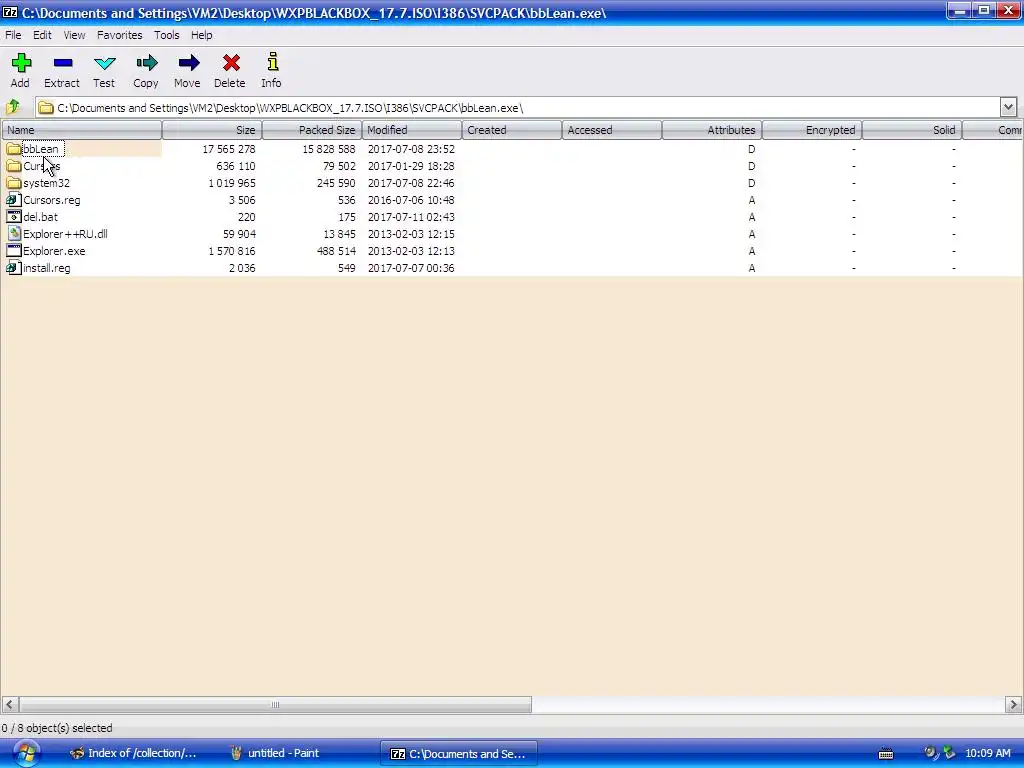1024x768 pixels.
Task: Click the scroll right arrow
Action: click(1014, 705)
